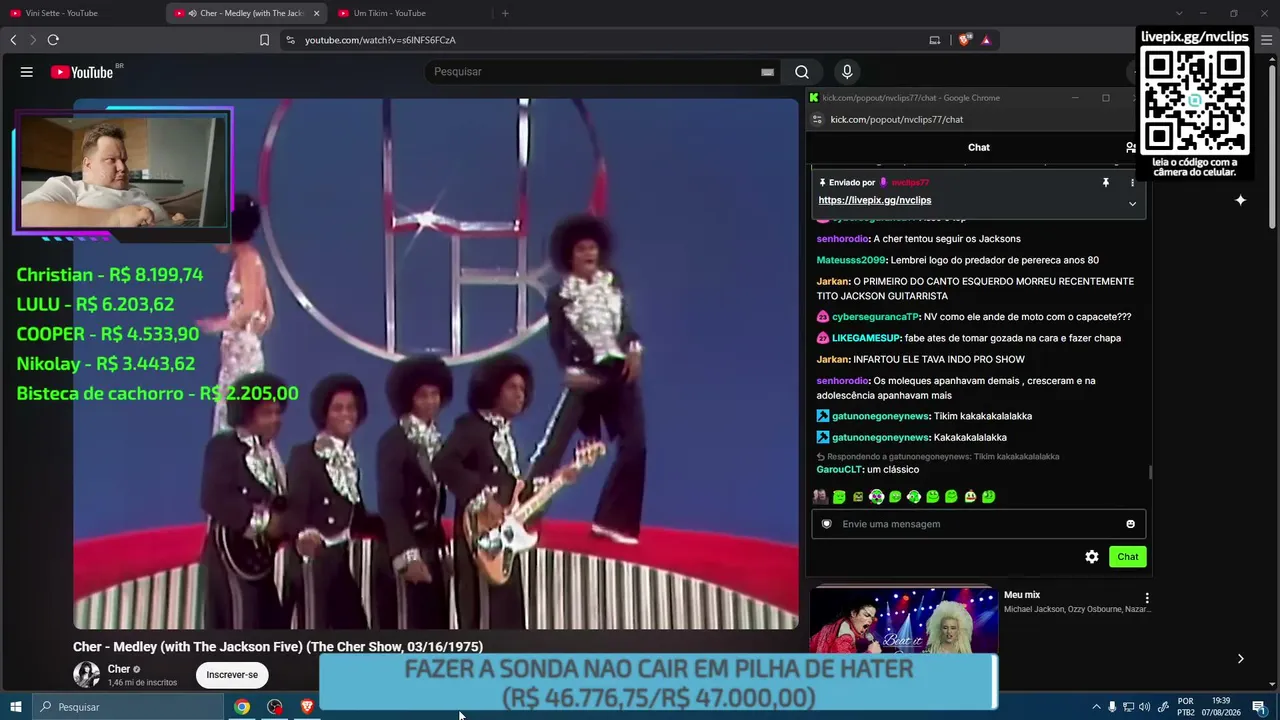Image resolution: width=1280 pixels, height=720 pixels.
Task: Open the Windows Start menu
Action: (16, 707)
